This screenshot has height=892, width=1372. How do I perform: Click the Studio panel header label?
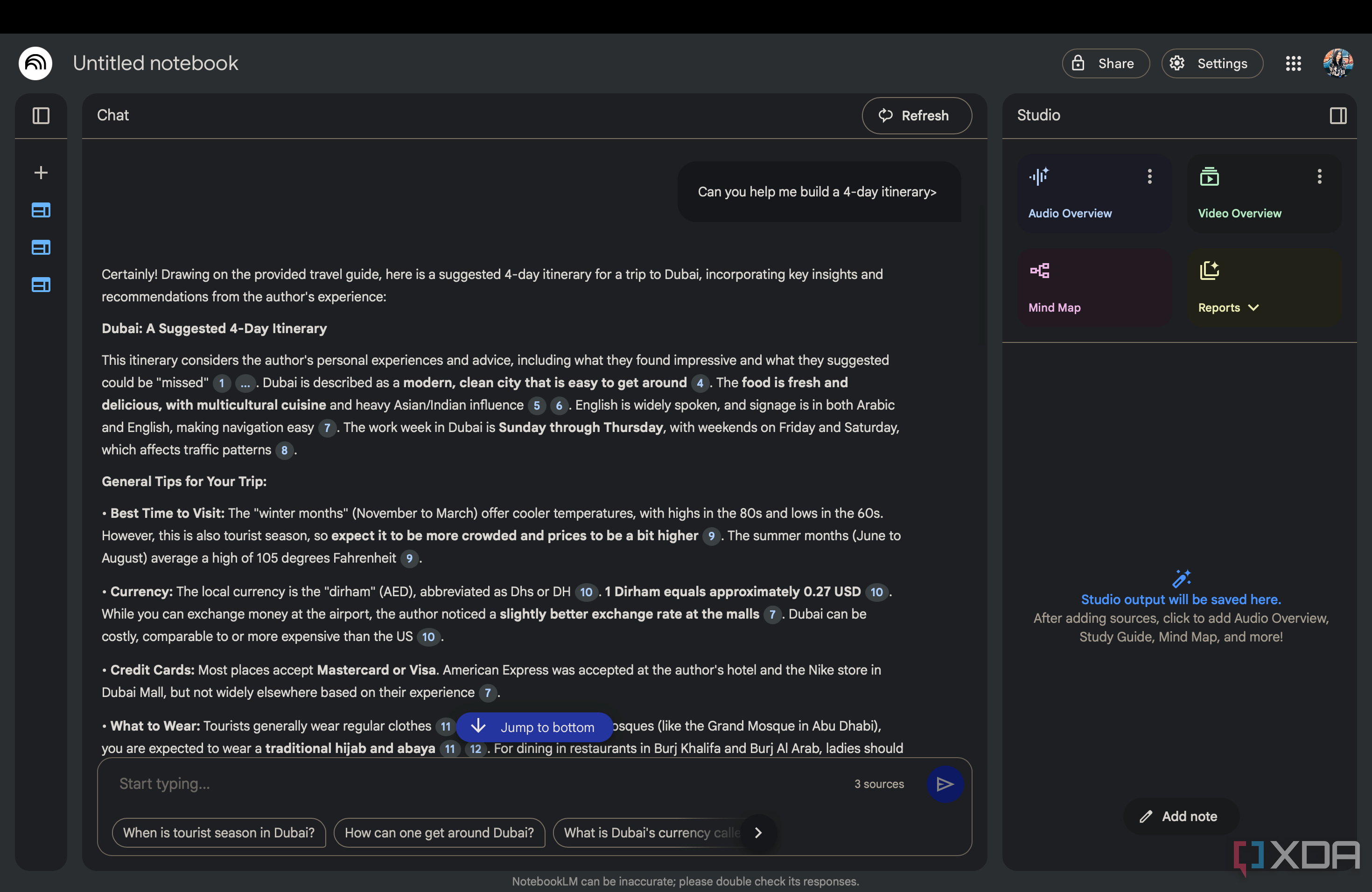pos(1039,115)
